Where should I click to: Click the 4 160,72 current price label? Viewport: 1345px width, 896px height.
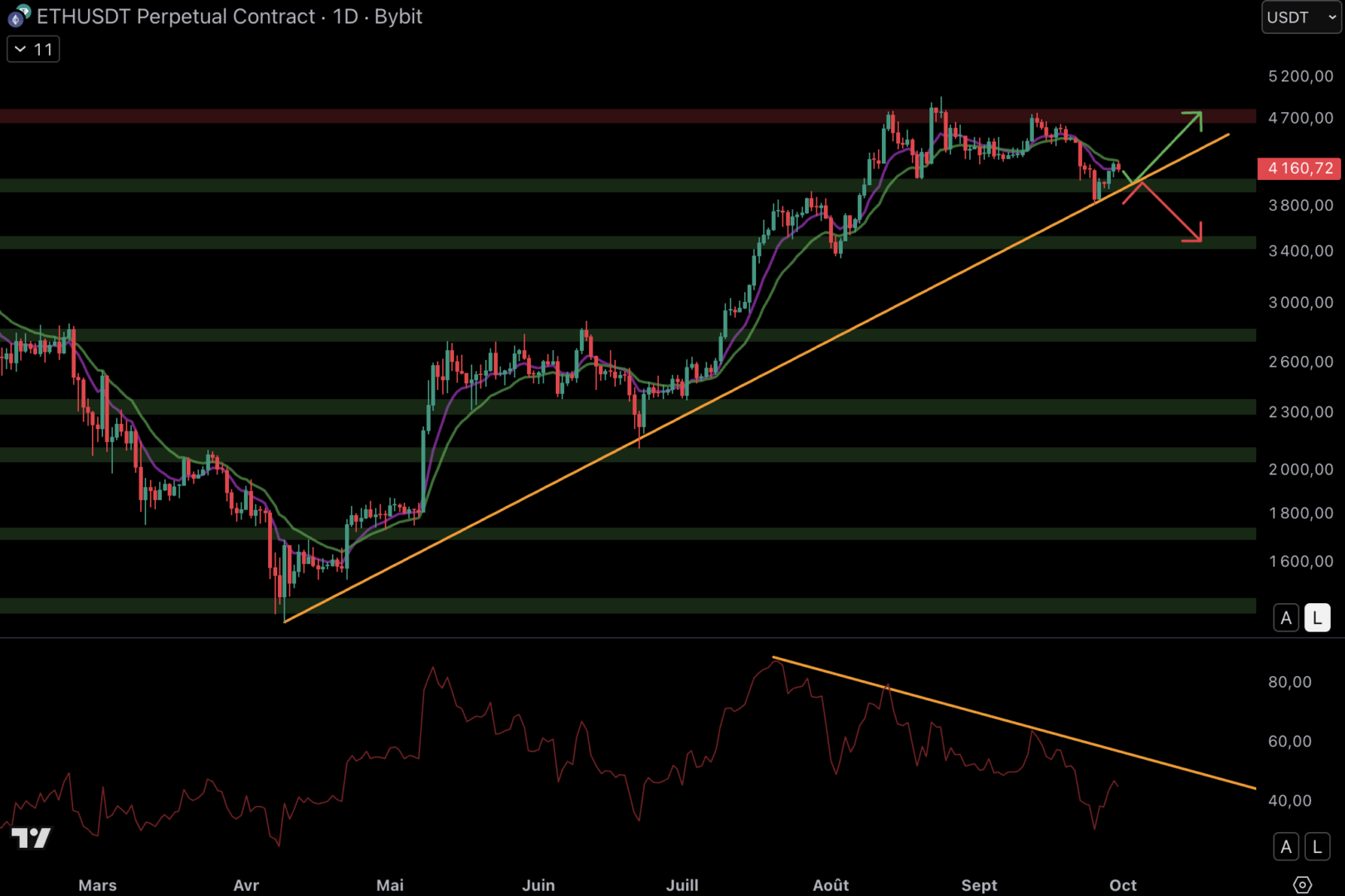[1299, 168]
